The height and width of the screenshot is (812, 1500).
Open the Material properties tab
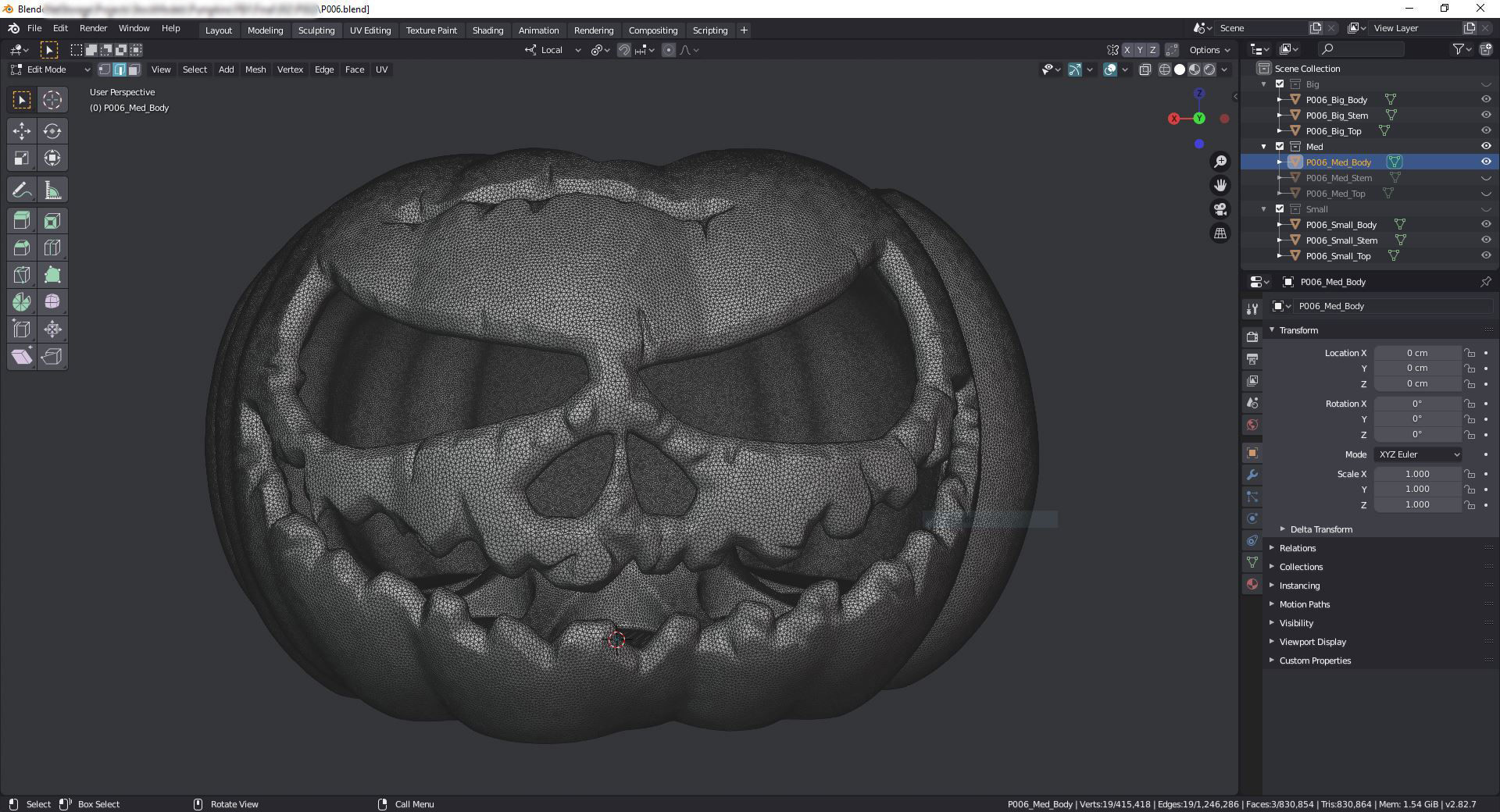tap(1252, 584)
